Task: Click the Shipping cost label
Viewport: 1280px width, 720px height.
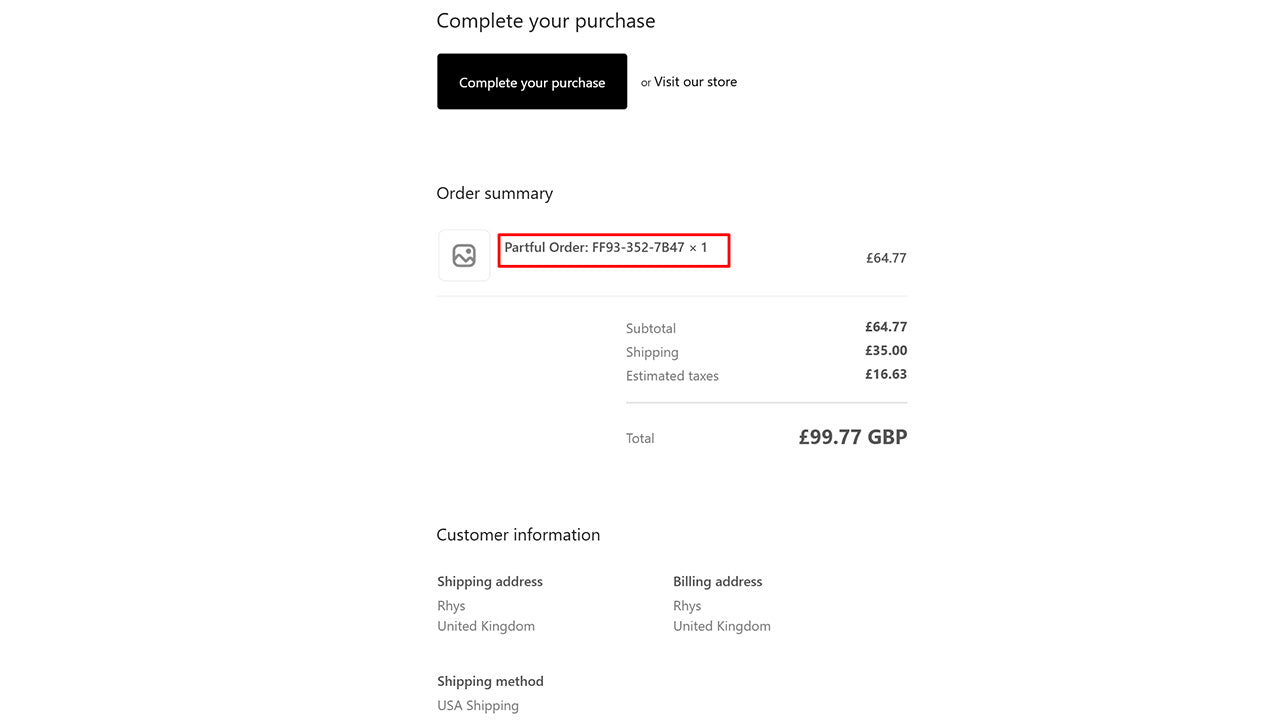Action: [x=652, y=352]
